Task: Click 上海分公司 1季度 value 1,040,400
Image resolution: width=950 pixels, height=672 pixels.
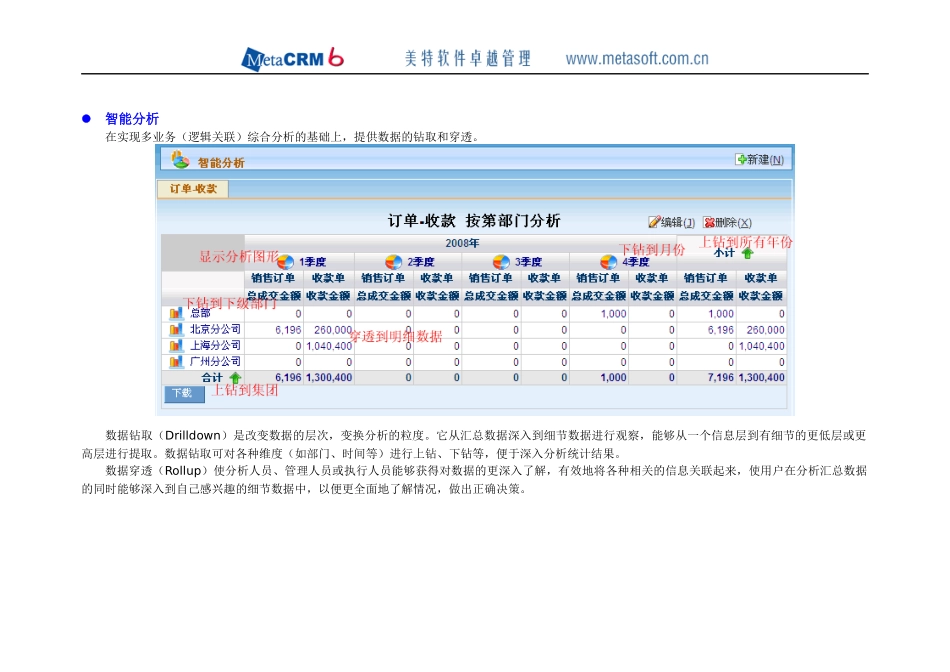Action: click(x=329, y=346)
